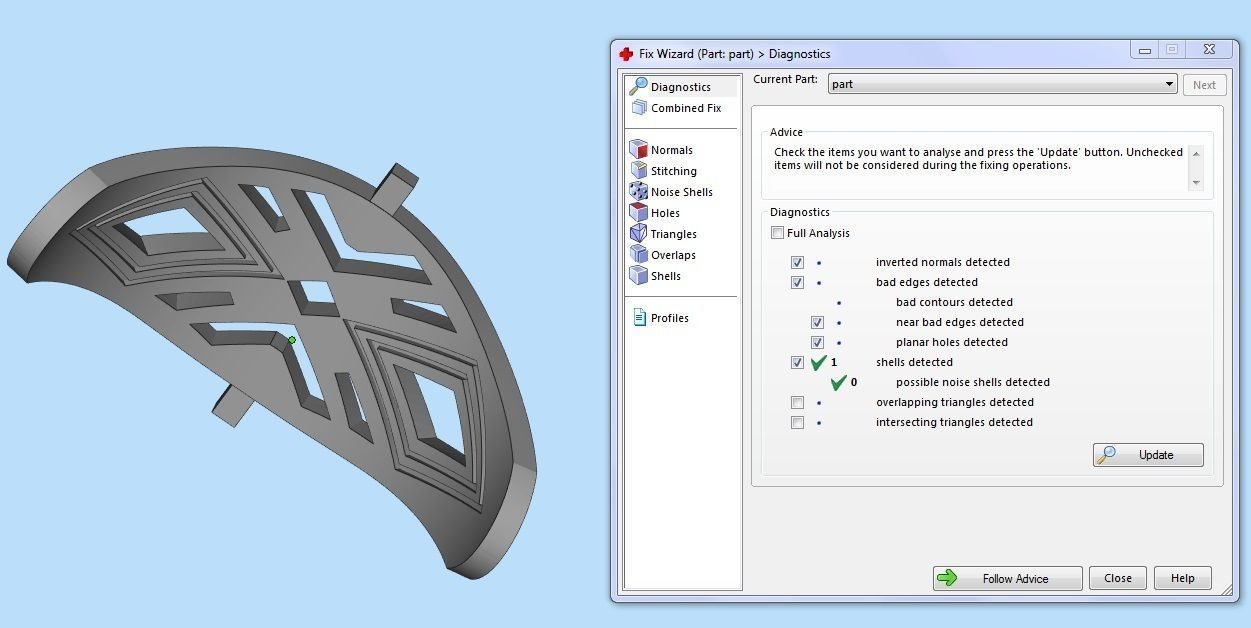
Task: Uncheck bad edges detected checkbox
Action: tap(797, 282)
